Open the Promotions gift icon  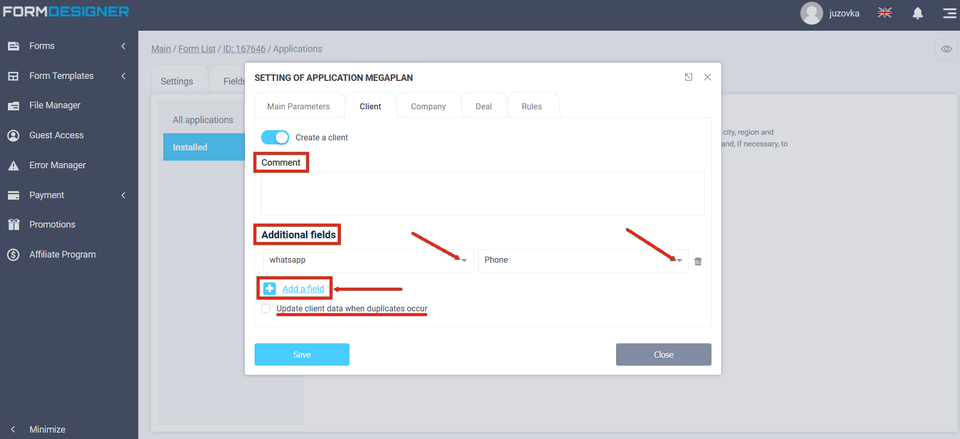[13, 225]
